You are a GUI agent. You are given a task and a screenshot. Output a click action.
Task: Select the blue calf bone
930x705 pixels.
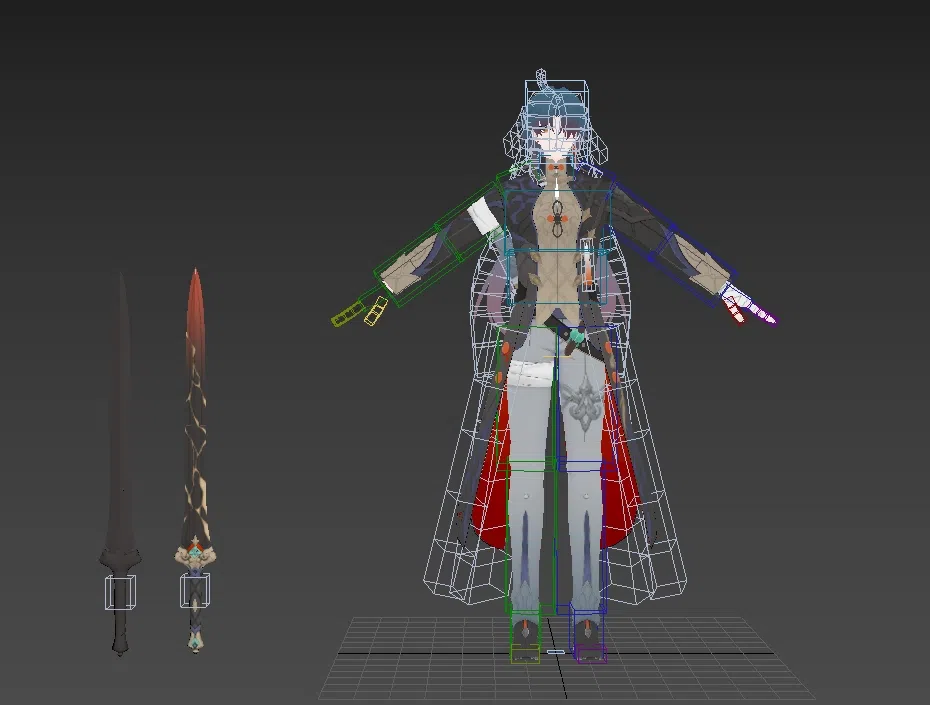coord(585,535)
